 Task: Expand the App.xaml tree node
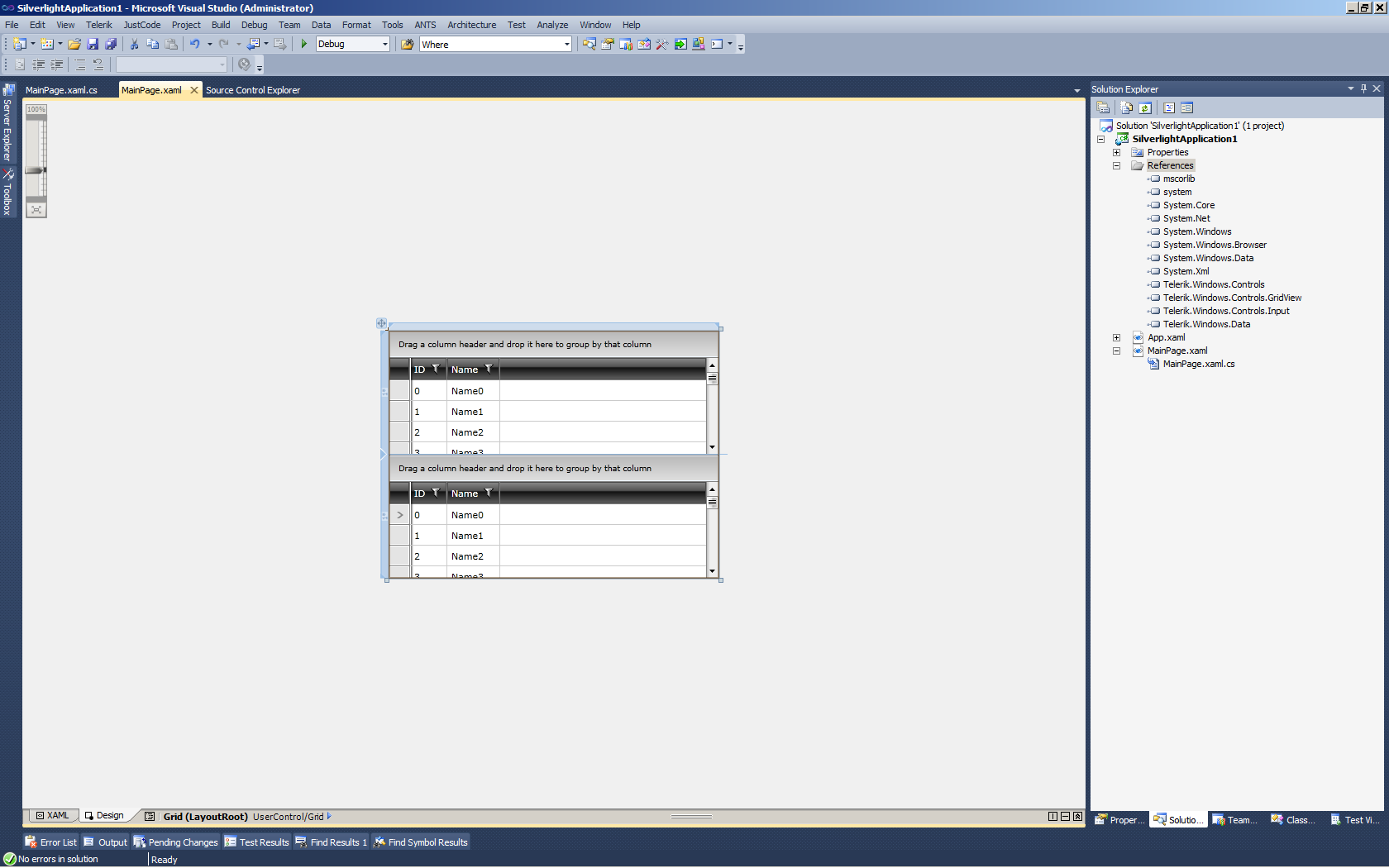[x=1116, y=337]
